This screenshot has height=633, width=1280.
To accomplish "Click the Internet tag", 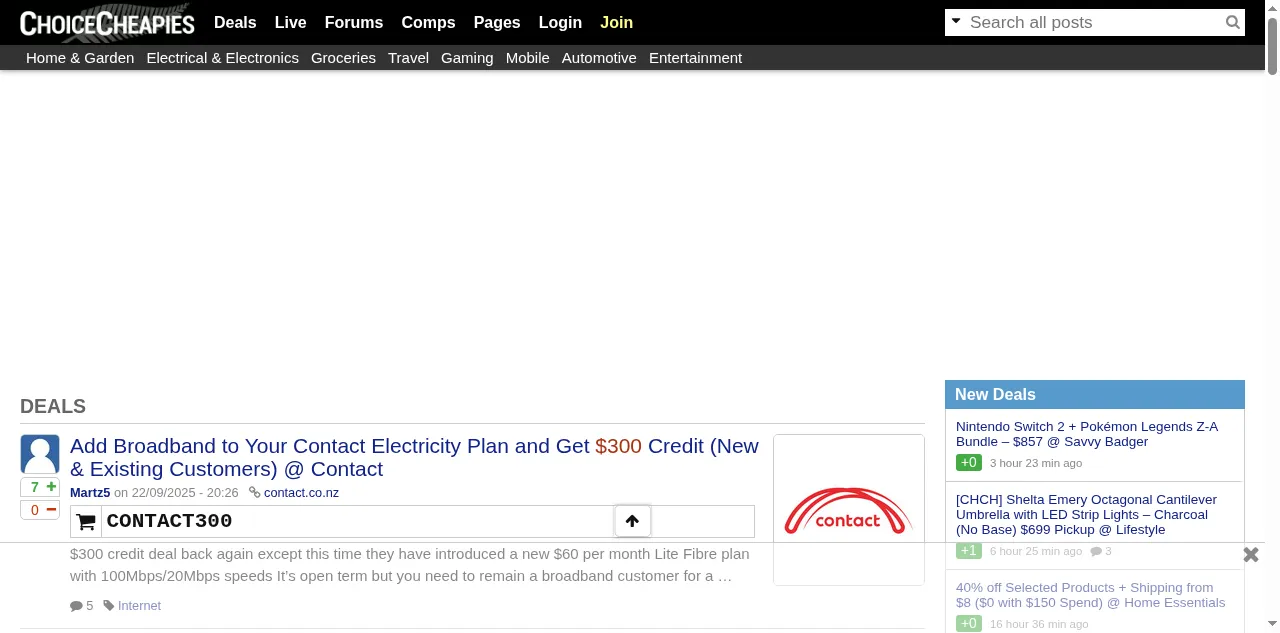I will [x=139, y=606].
